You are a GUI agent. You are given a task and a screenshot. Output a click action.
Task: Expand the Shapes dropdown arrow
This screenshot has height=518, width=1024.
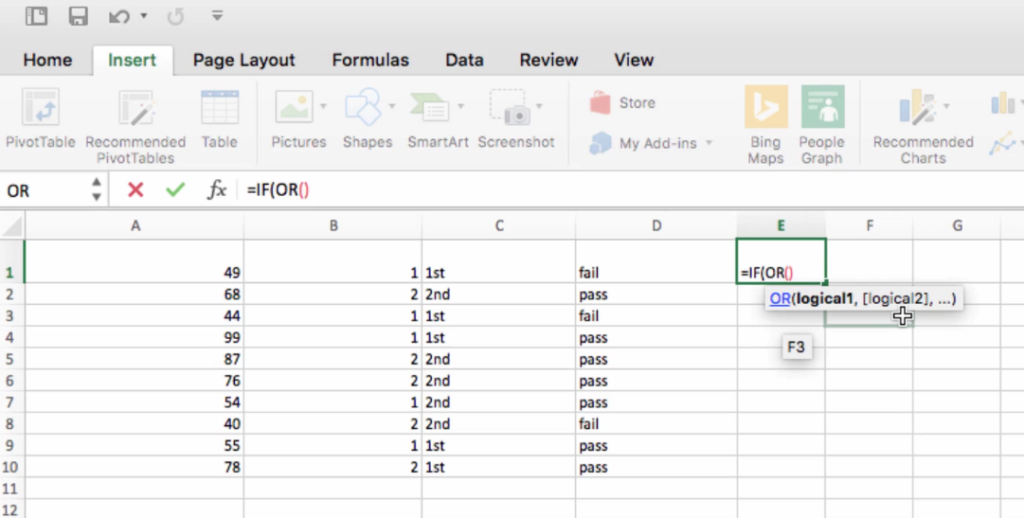click(392, 106)
